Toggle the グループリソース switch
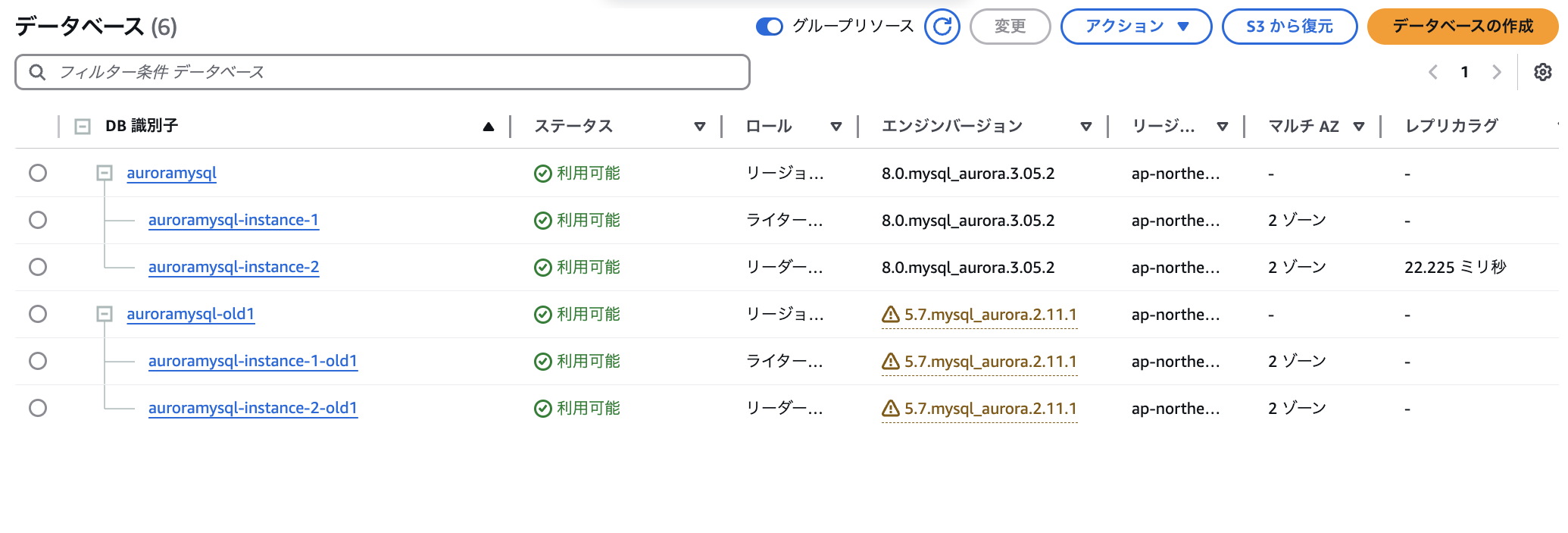Image resolution: width=1568 pixels, height=533 pixels. pos(769,27)
